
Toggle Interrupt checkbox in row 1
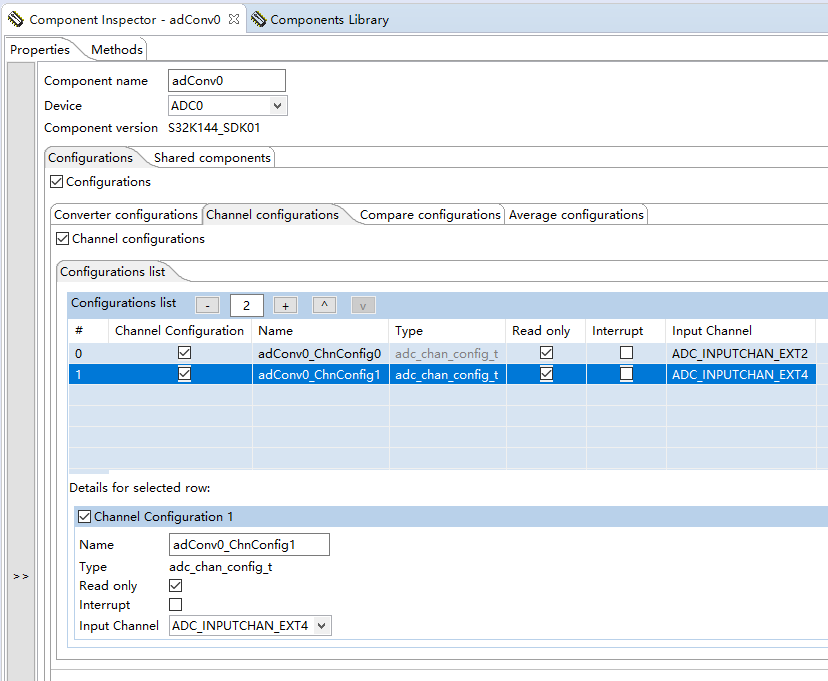pyautogui.click(x=626, y=374)
